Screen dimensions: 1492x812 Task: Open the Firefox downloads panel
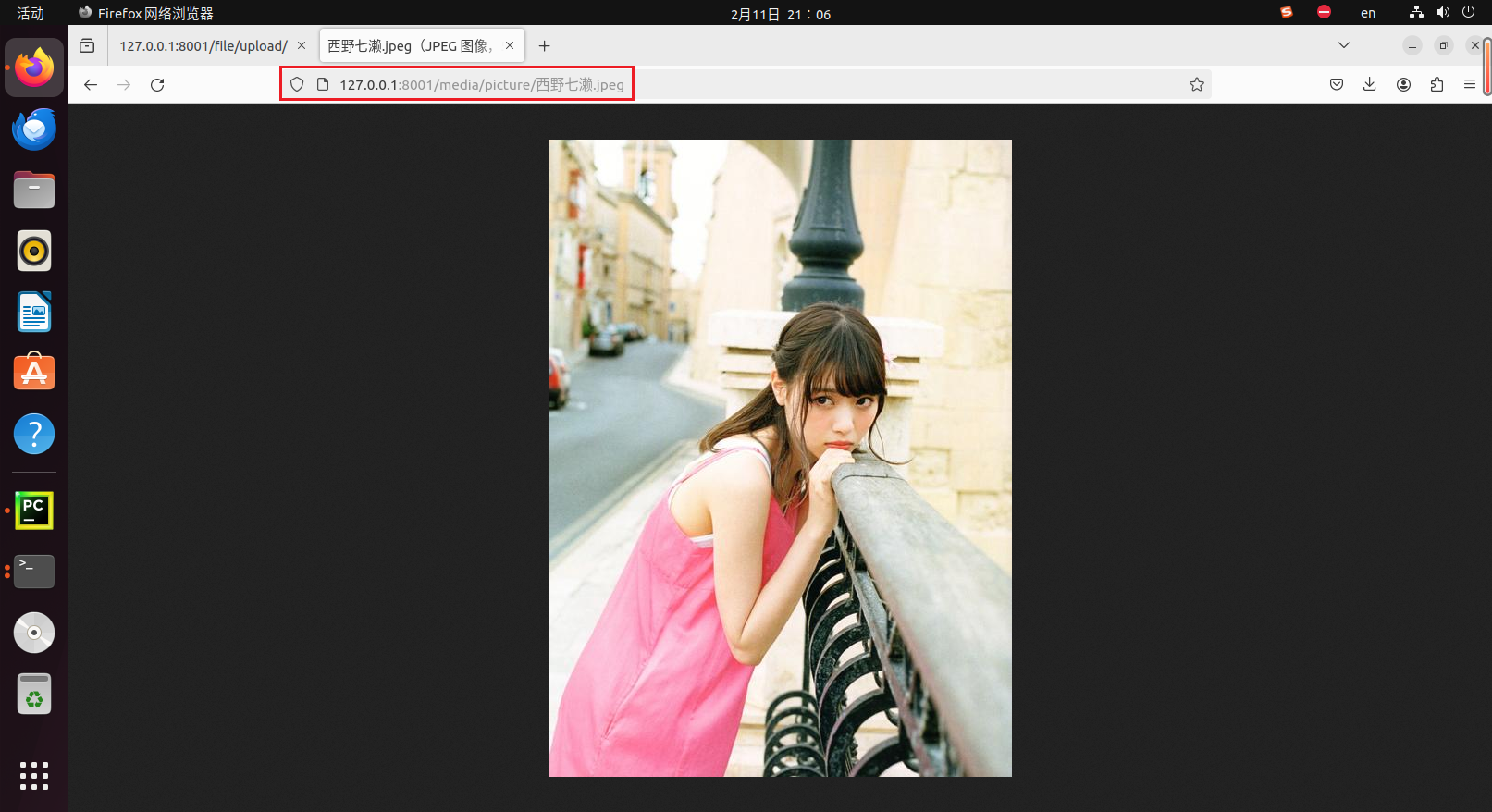1369,85
